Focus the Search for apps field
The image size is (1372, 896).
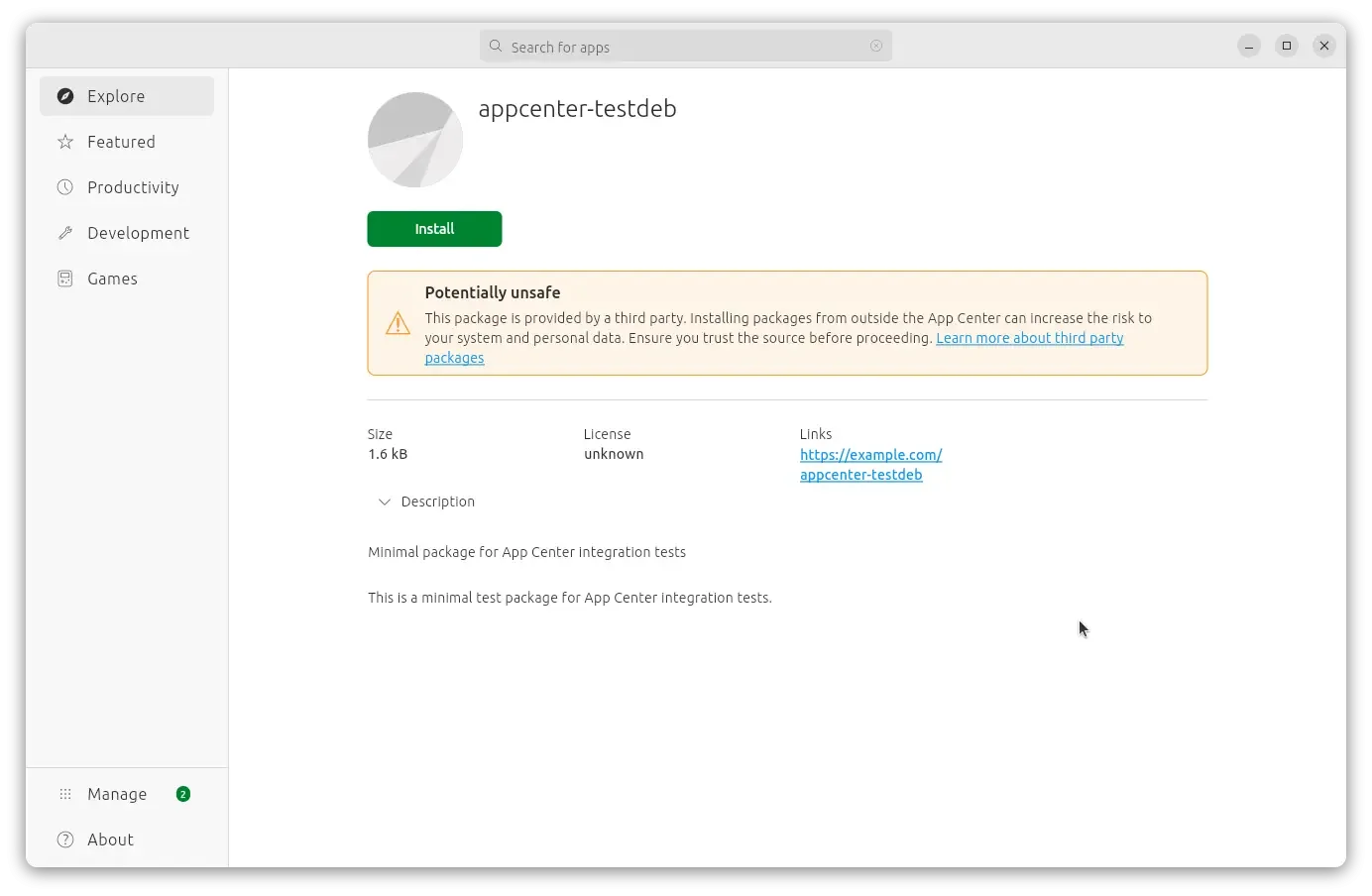point(686,46)
